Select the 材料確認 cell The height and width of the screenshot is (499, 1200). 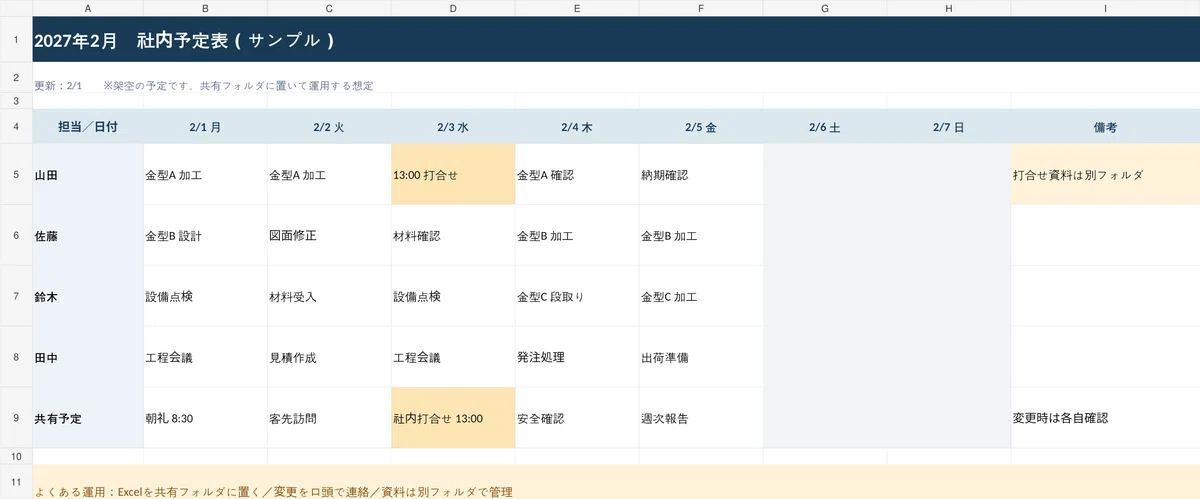coord(454,236)
